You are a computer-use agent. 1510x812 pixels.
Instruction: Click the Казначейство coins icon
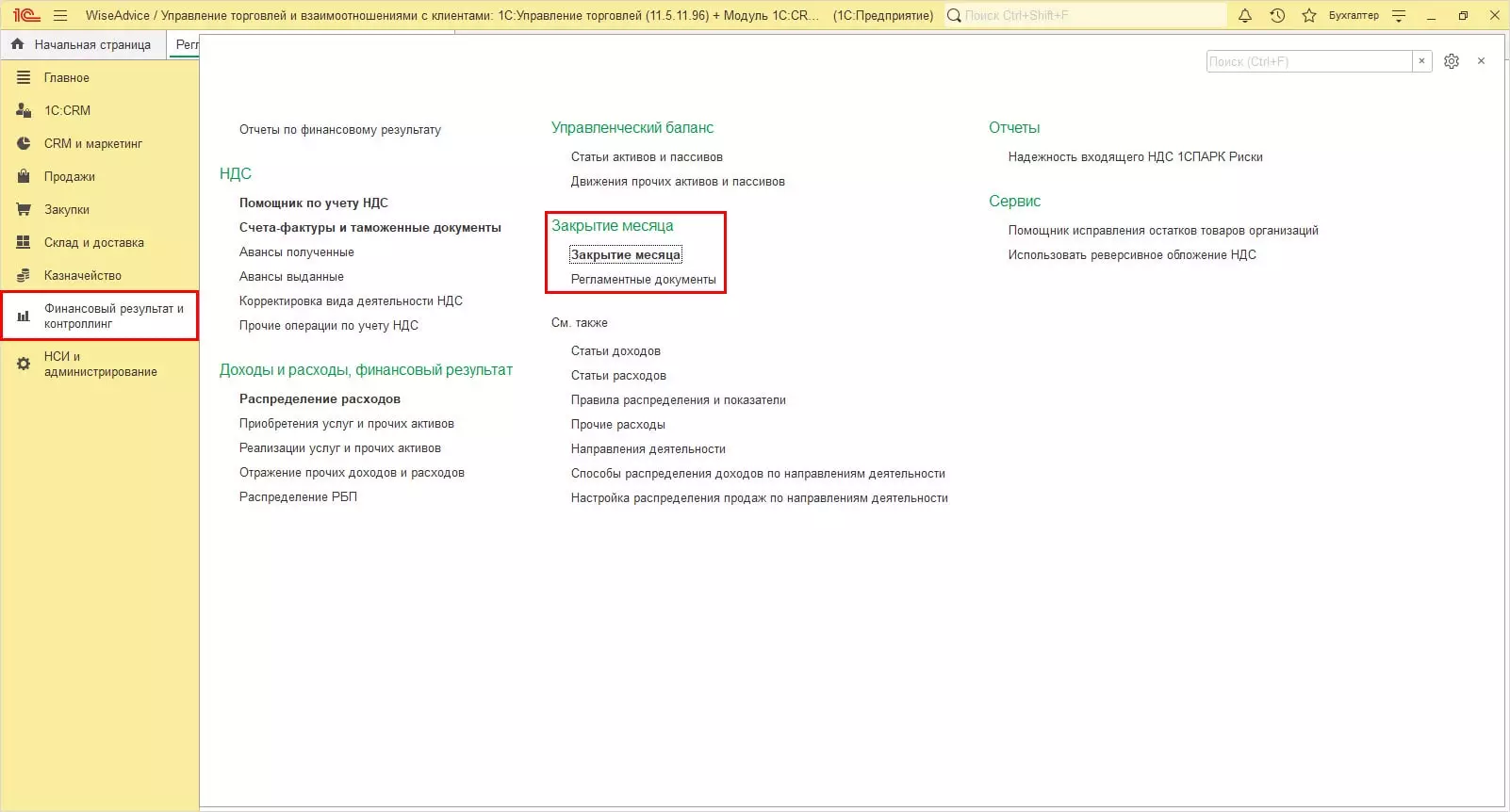[x=24, y=275]
